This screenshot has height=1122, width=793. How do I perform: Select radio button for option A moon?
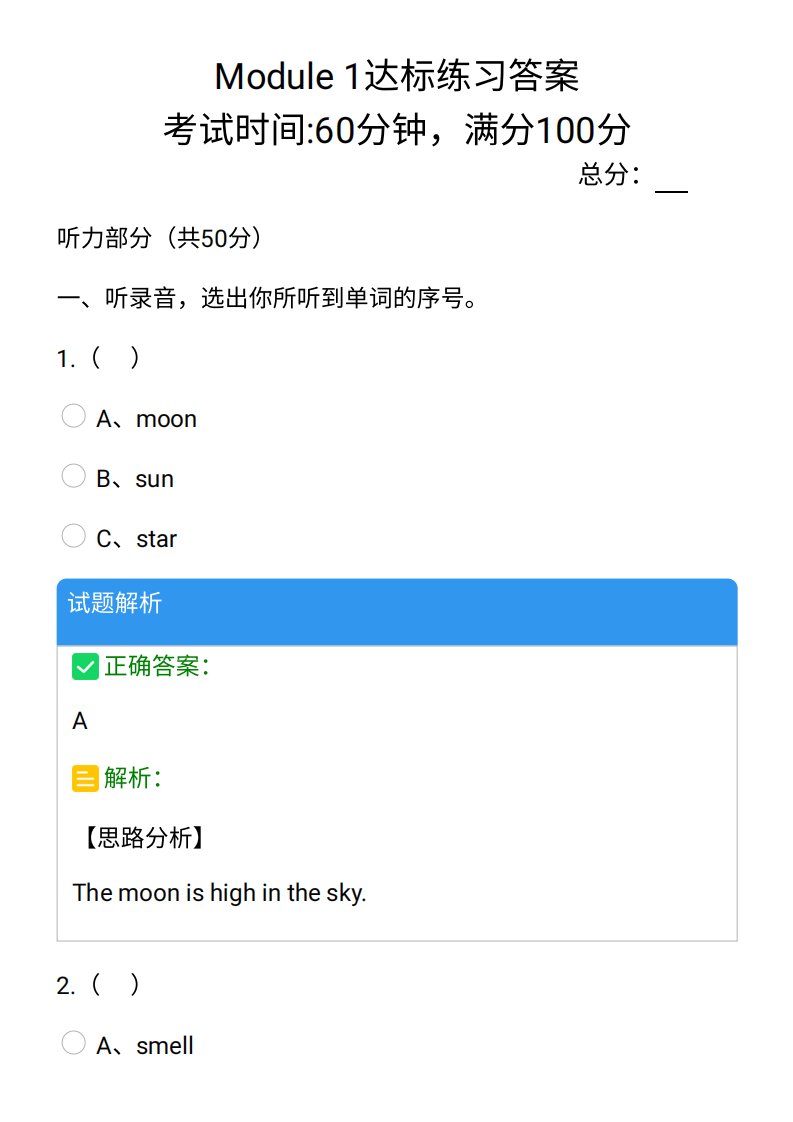pyautogui.click(x=73, y=416)
